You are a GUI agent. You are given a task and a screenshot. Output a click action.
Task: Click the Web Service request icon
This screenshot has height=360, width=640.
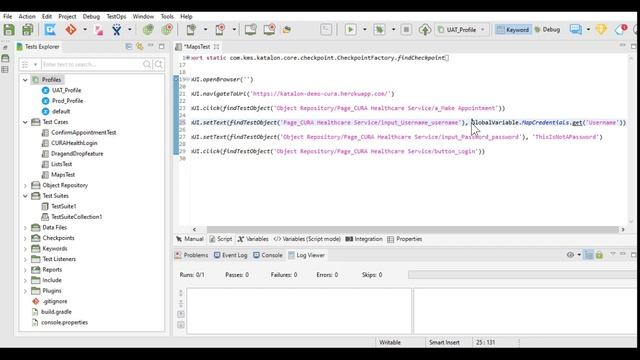point(287,29)
